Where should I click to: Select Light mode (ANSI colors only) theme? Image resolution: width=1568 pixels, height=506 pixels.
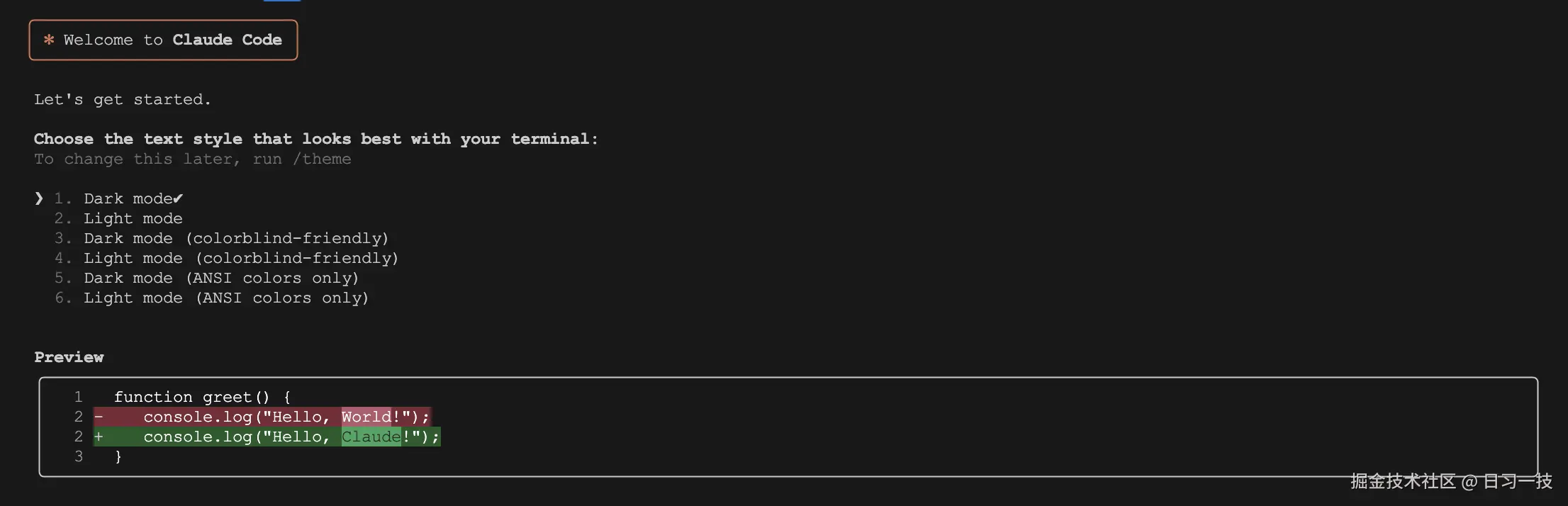[225, 298]
